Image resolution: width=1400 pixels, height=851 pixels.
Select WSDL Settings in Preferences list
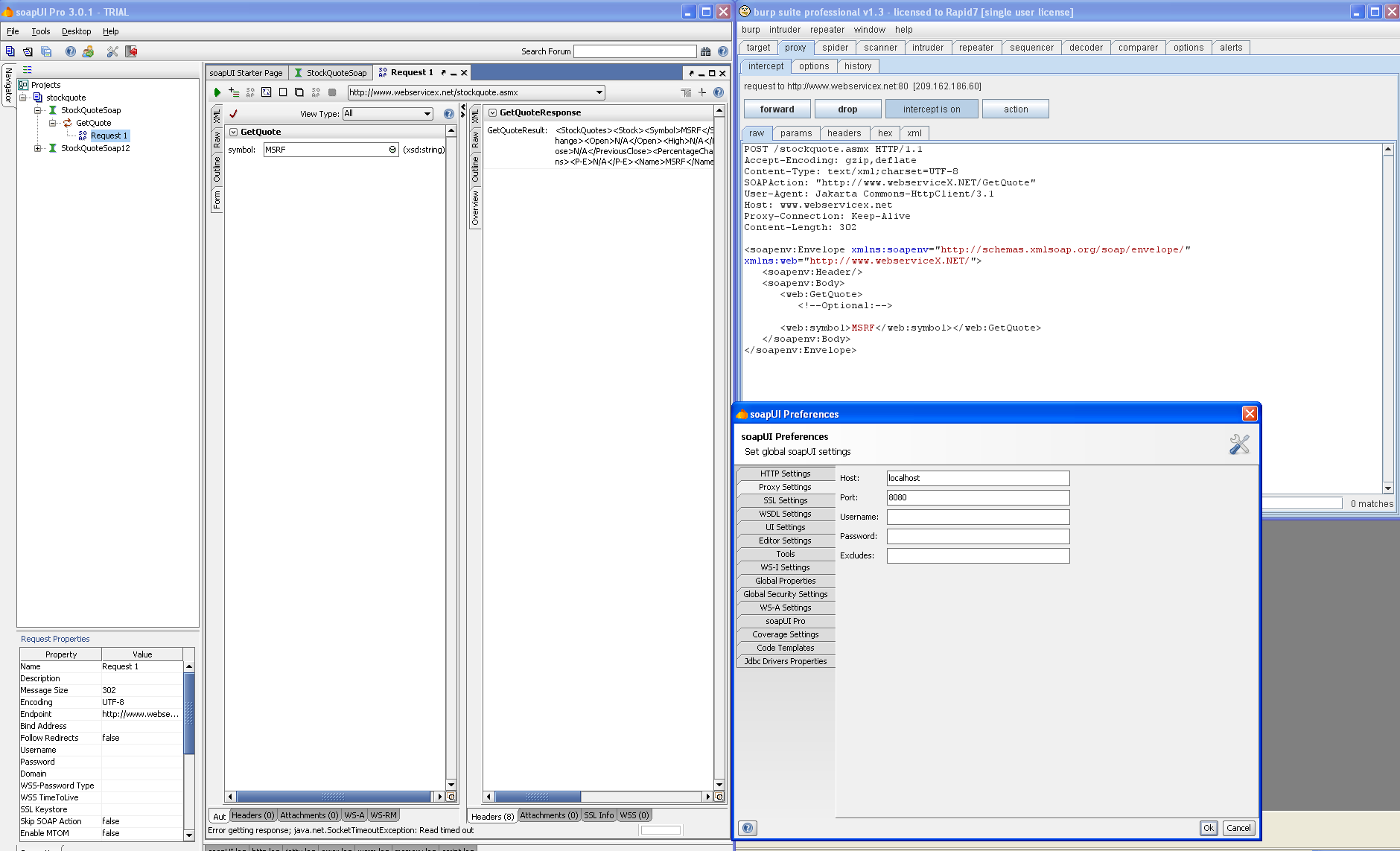(786, 514)
